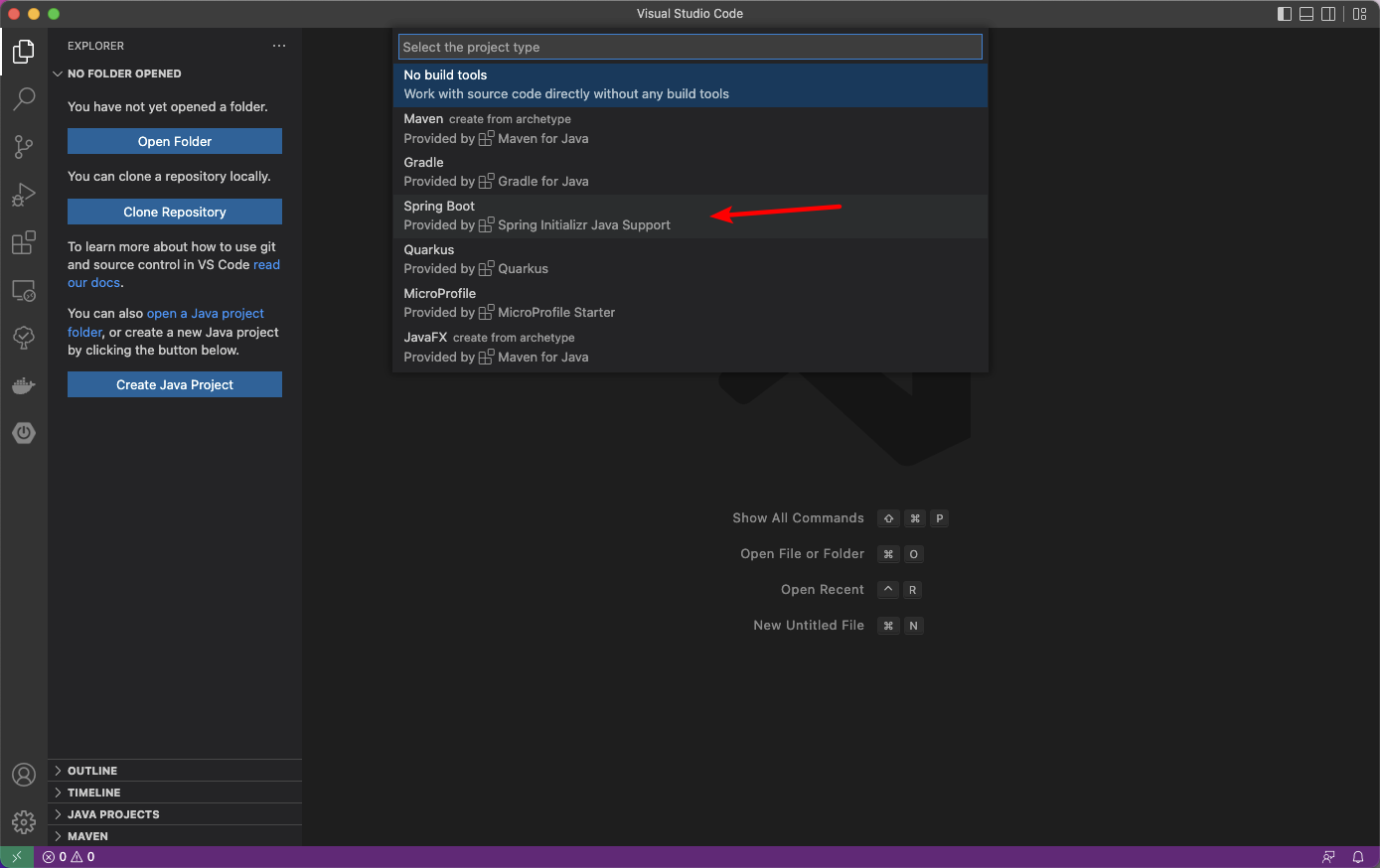Image resolution: width=1380 pixels, height=868 pixels.
Task: Collapse the No Folder Opened section
Action: point(175,73)
